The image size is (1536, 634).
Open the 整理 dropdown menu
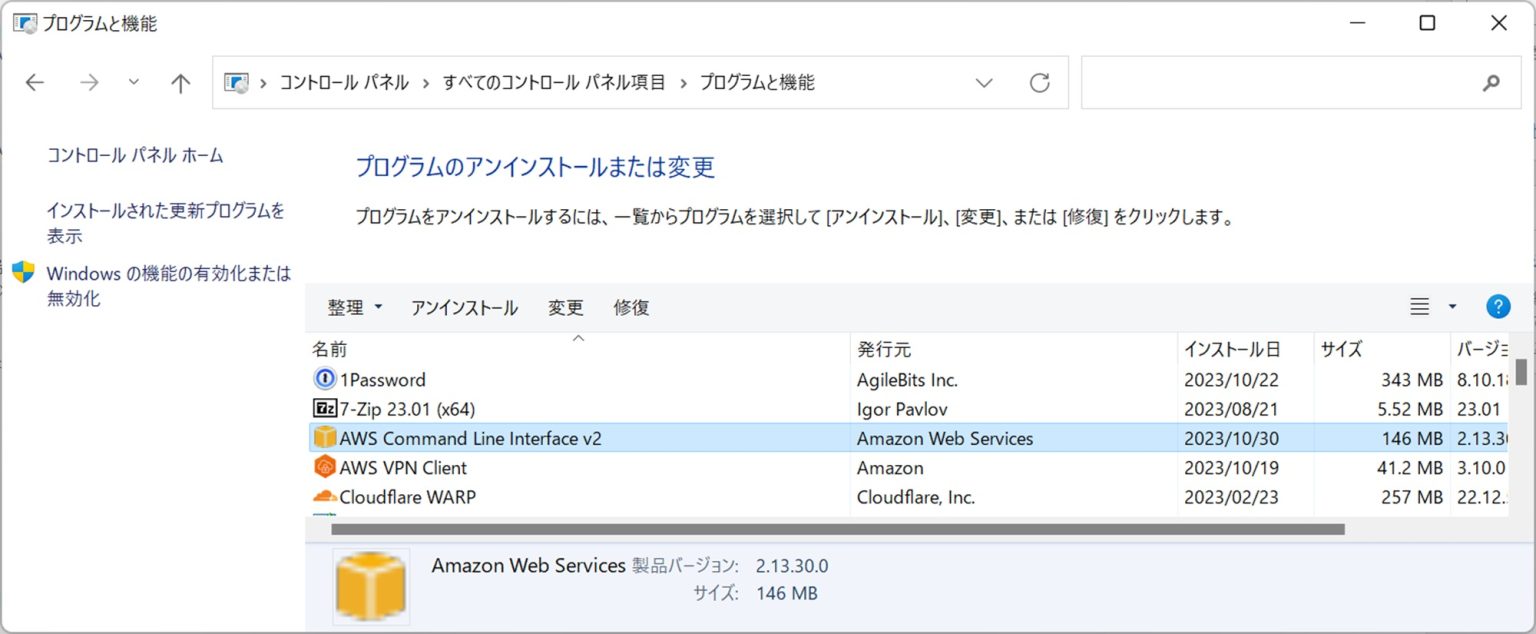(x=354, y=308)
